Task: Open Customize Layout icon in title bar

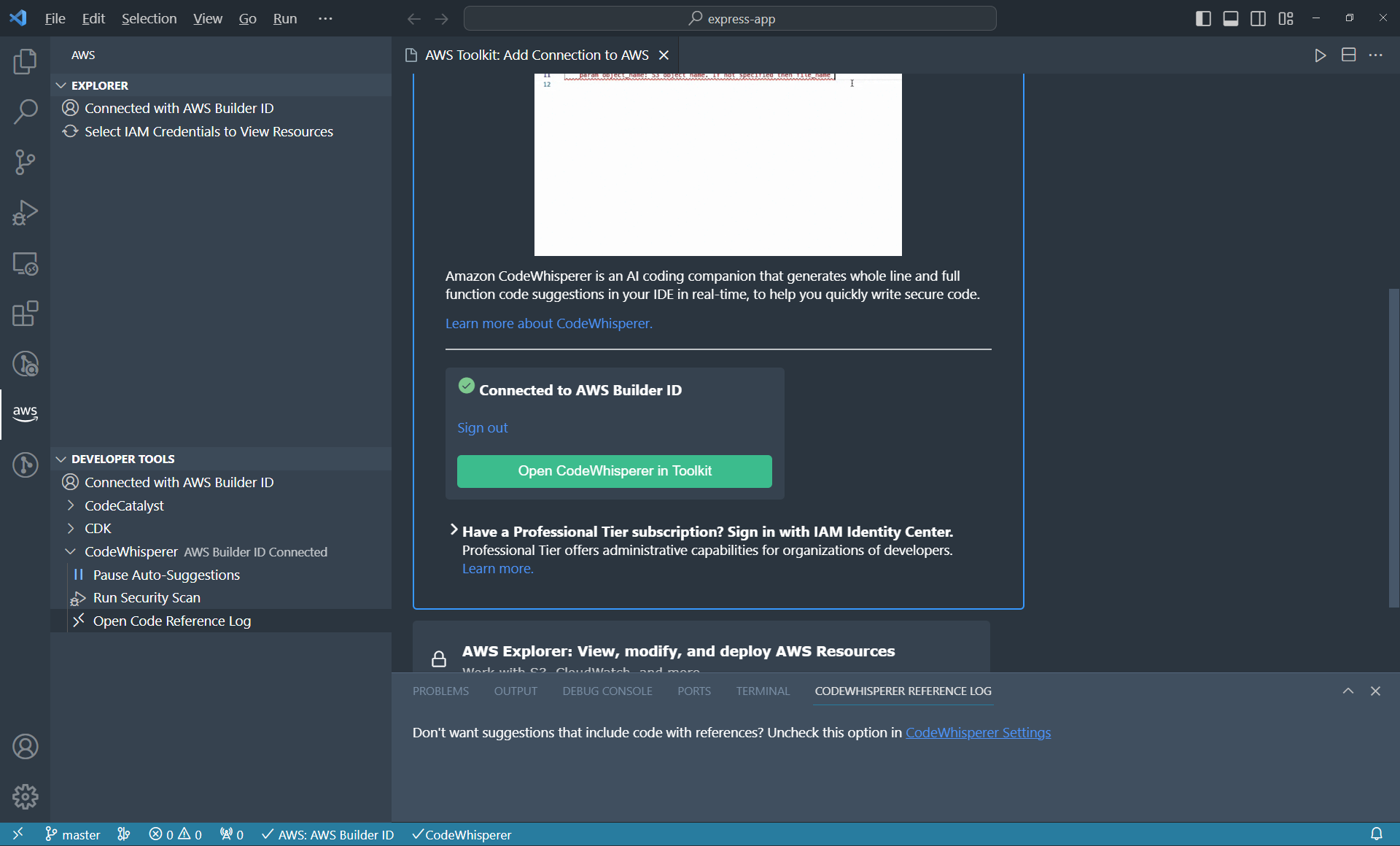Action: (1286, 19)
